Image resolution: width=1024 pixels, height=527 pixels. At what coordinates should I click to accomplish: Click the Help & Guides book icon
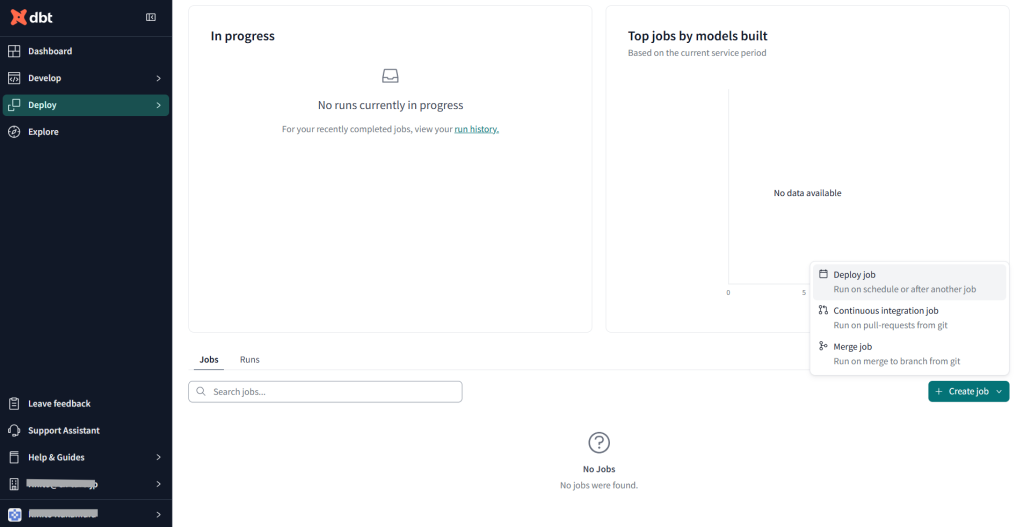14,458
